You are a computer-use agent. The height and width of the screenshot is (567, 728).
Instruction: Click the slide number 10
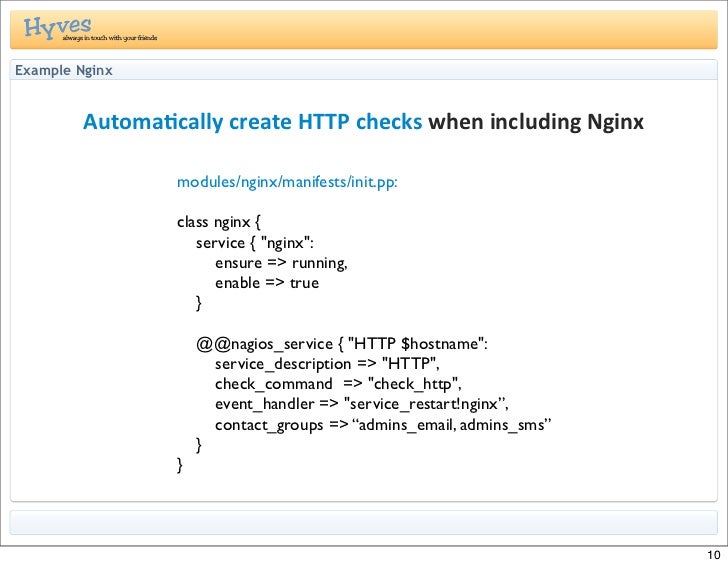[x=712, y=556]
